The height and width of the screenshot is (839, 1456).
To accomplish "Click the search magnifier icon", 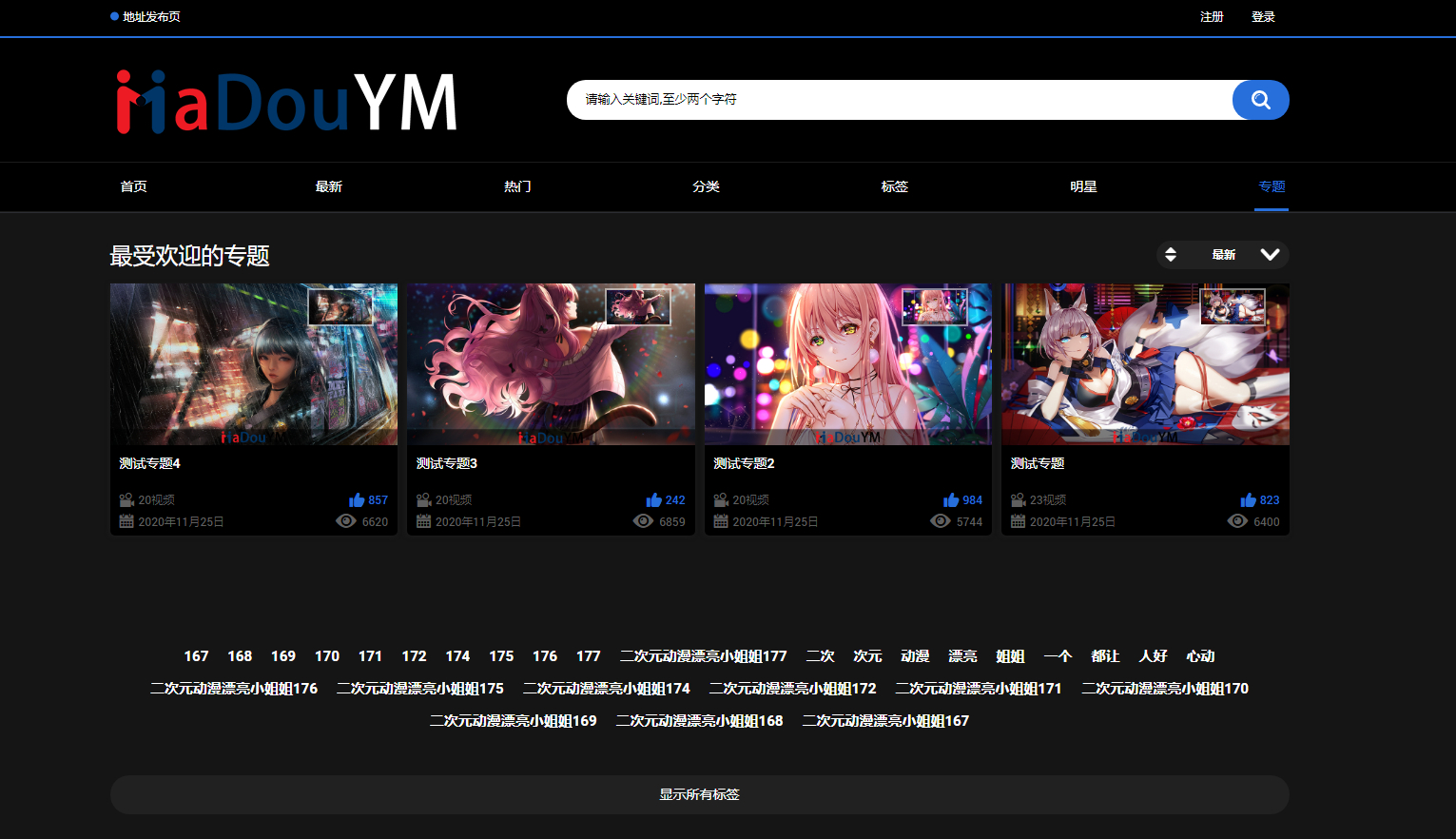I will [x=1260, y=99].
